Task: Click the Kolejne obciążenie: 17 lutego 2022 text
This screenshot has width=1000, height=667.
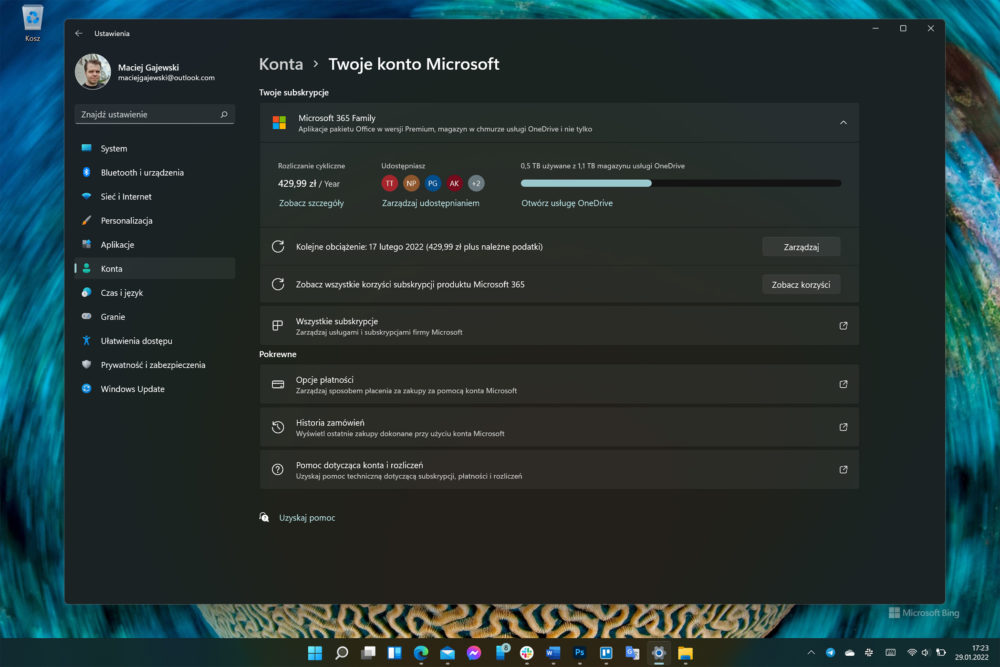Action: (419, 247)
